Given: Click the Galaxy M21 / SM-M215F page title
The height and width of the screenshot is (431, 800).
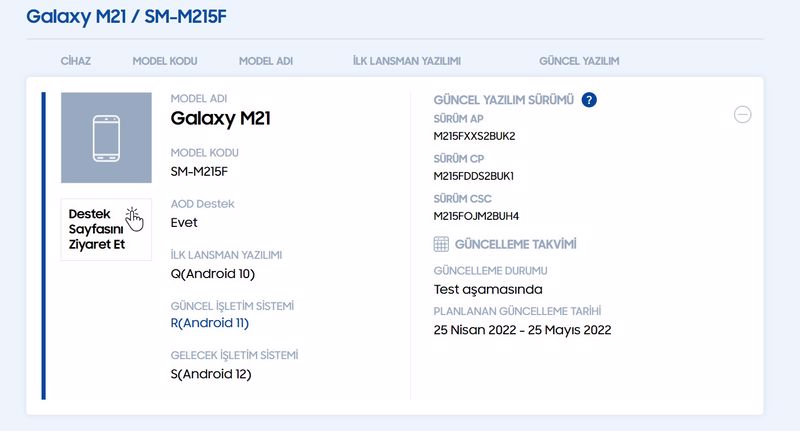Looking at the screenshot, I should click(127, 17).
